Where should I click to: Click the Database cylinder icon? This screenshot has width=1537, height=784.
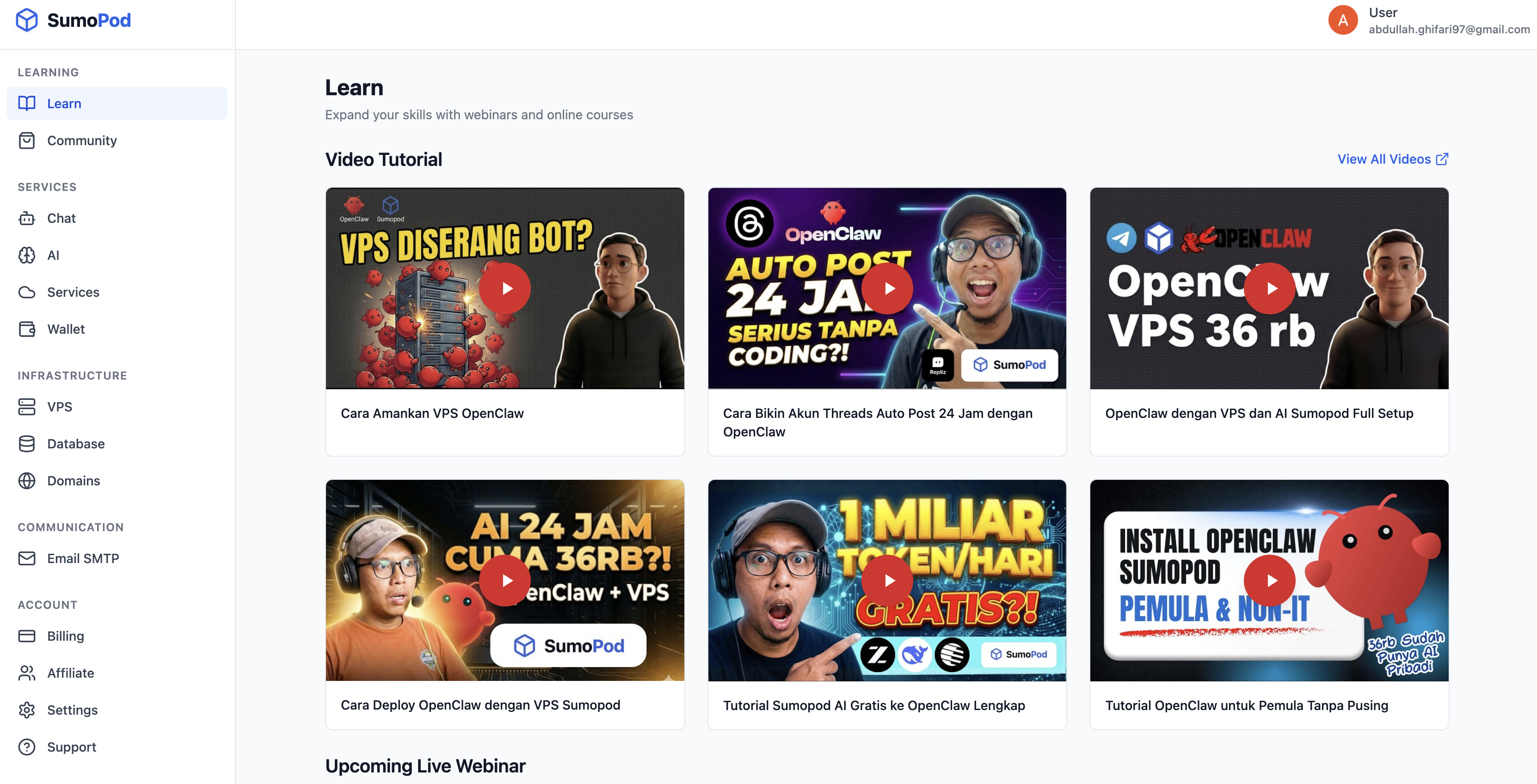[27, 444]
